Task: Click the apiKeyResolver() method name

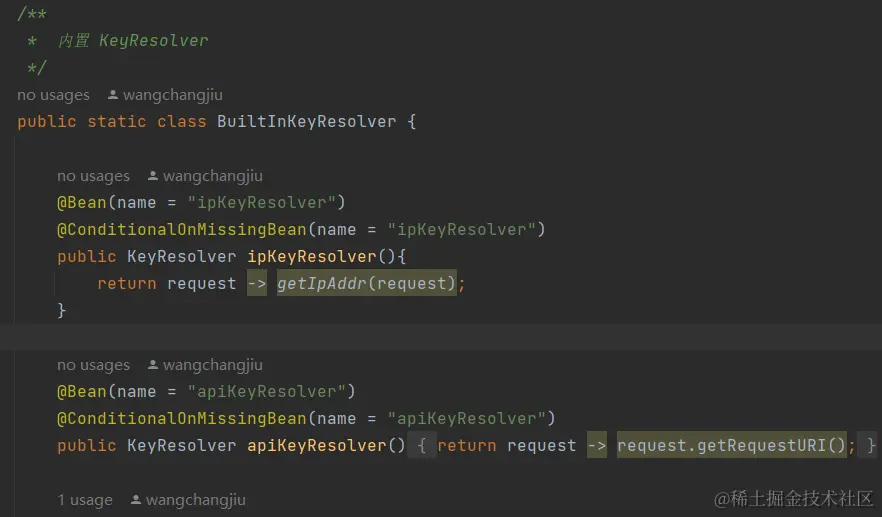Action: coord(317,446)
